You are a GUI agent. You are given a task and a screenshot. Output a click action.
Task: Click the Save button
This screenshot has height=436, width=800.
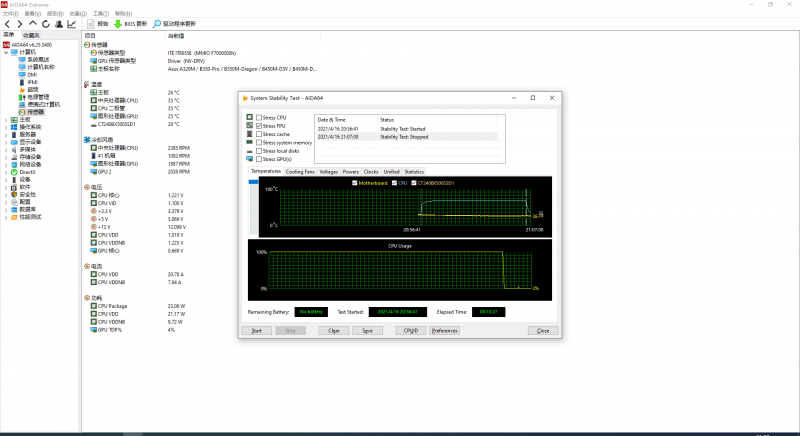(x=367, y=330)
